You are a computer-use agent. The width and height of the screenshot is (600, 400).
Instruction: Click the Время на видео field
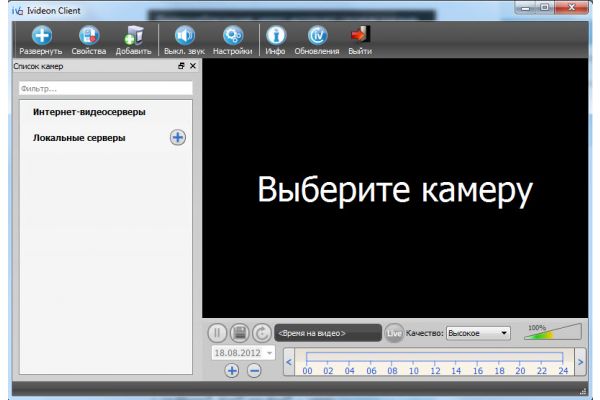pyautogui.click(x=328, y=333)
